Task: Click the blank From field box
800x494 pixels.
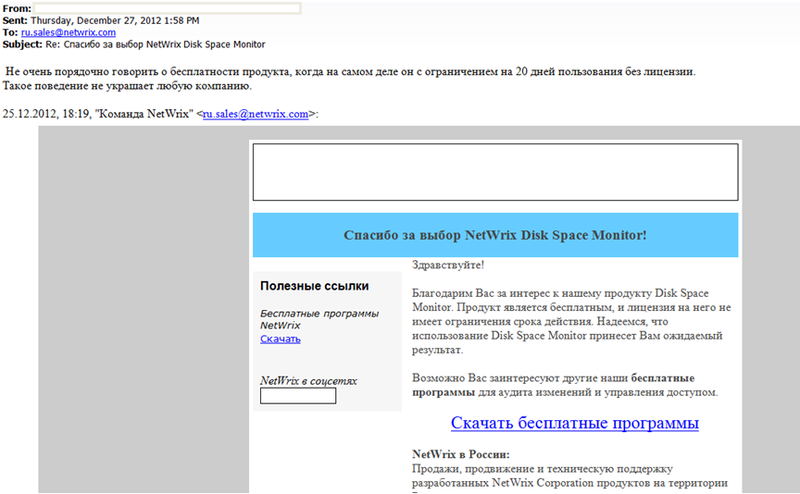Action: 167,8
